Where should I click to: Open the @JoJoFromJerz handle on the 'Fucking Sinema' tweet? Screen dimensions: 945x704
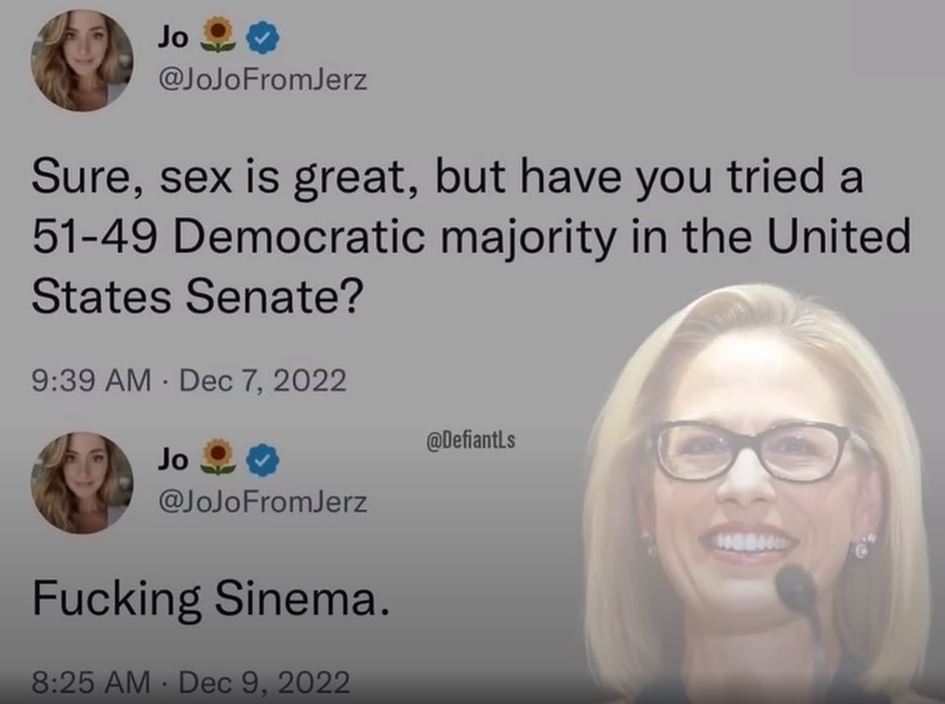click(262, 501)
